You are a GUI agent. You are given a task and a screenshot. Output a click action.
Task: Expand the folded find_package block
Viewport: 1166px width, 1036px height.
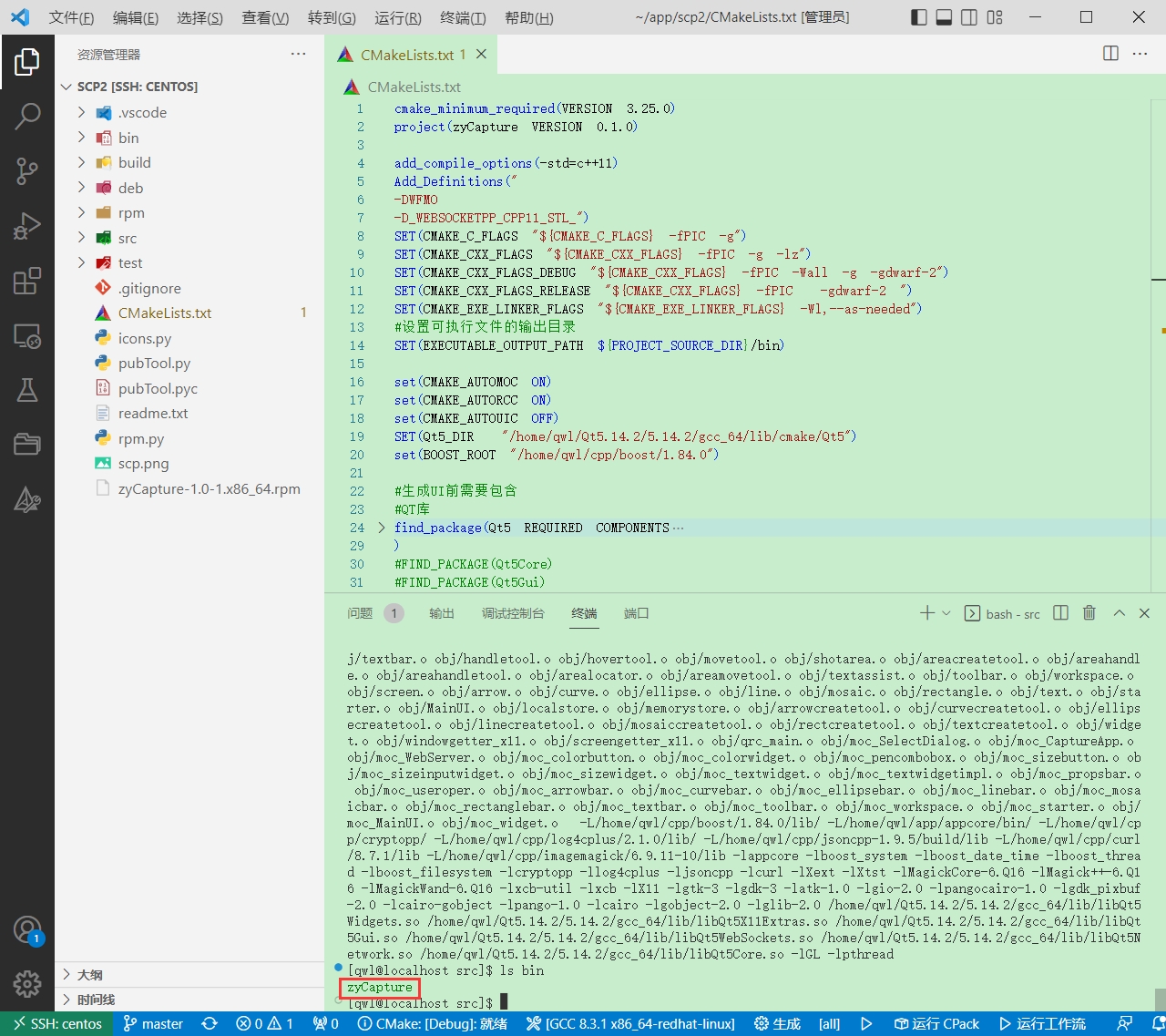382,528
